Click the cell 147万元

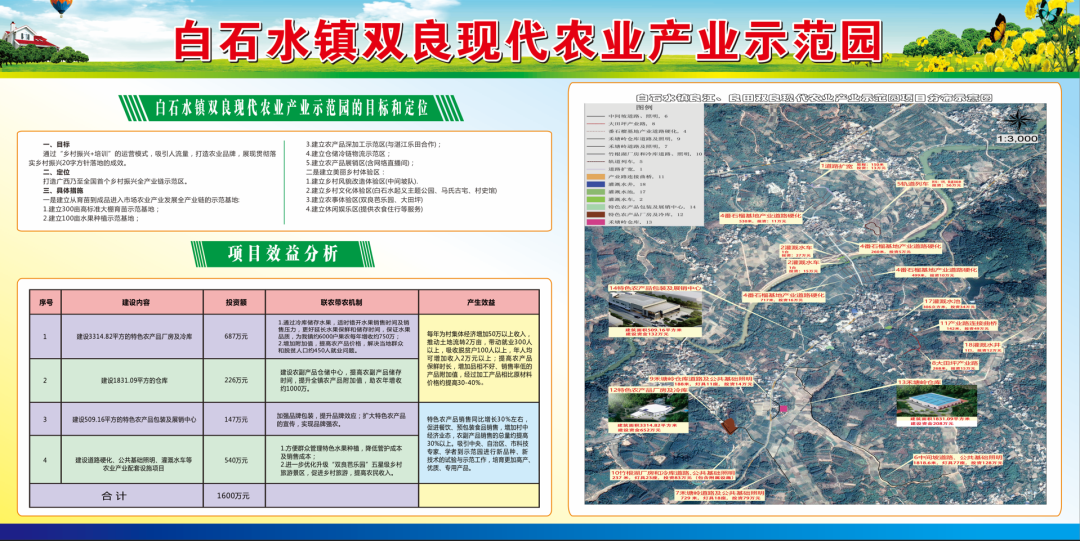pyautogui.click(x=236, y=419)
